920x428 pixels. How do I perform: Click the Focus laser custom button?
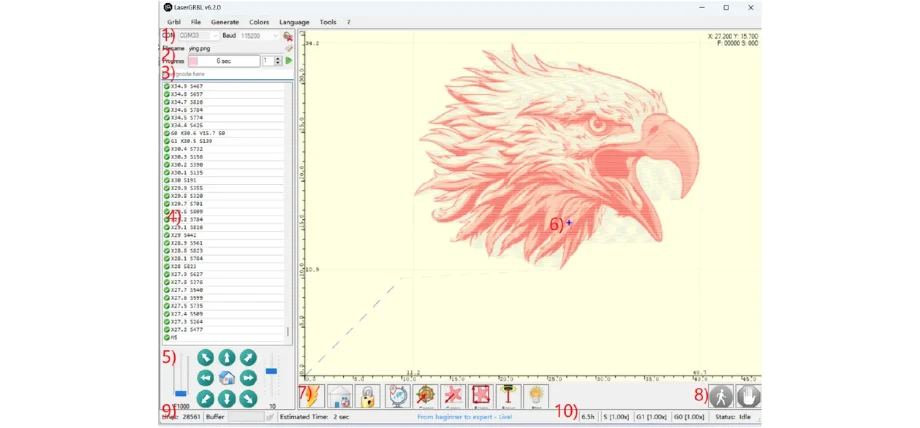tap(508, 396)
